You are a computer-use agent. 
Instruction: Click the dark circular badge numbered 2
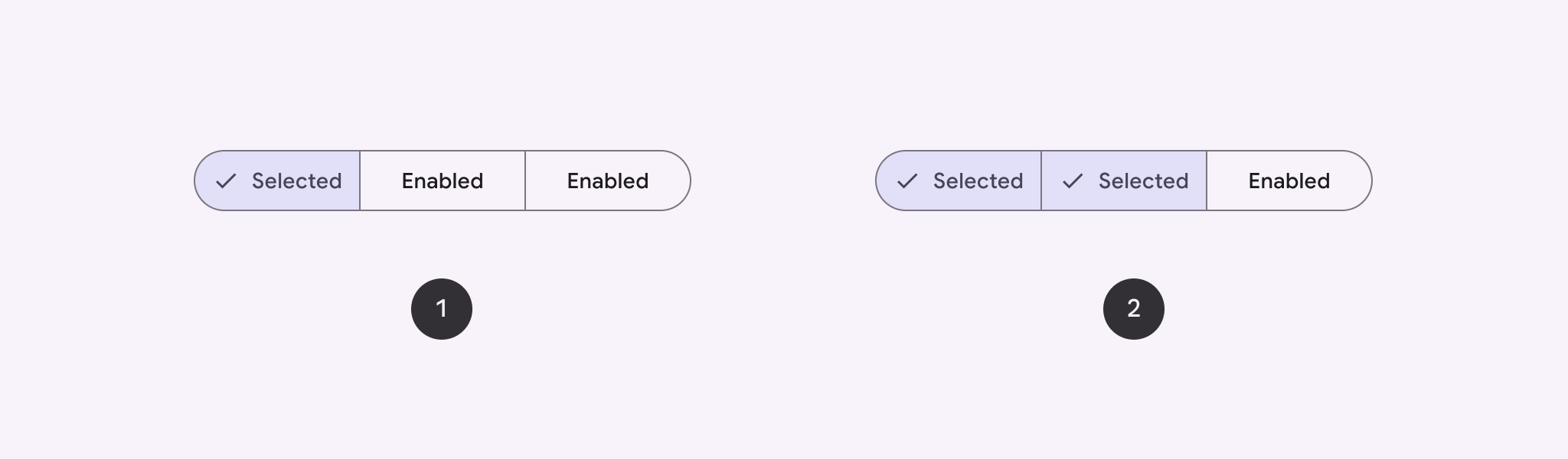click(1134, 309)
